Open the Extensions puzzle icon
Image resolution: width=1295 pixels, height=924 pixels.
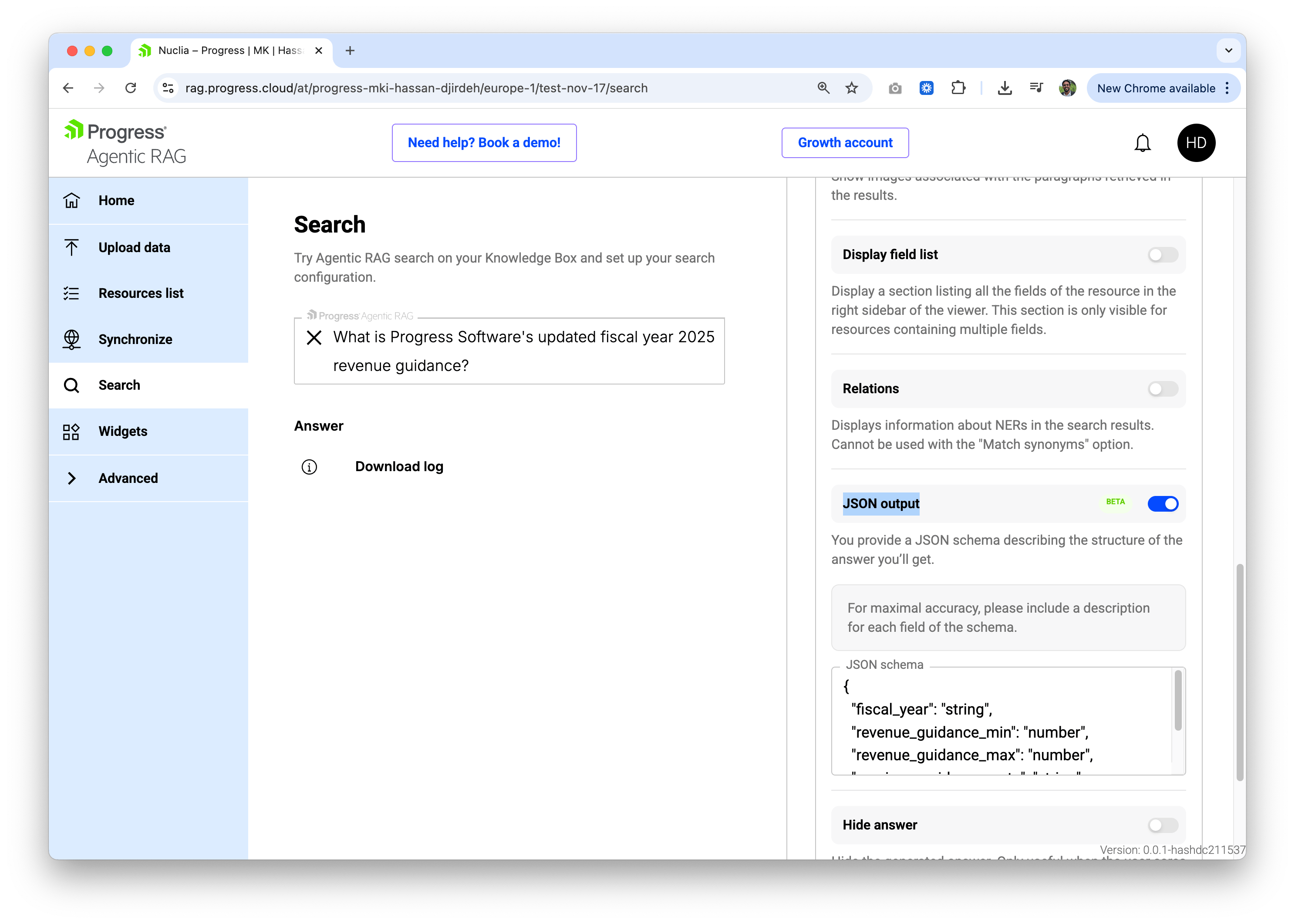click(x=958, y=88)
